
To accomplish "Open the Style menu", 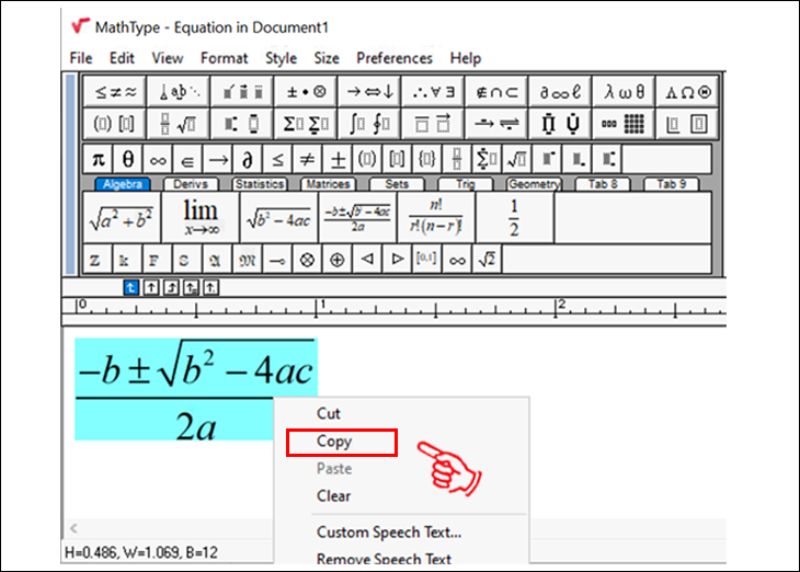I will click(x=281, y=58).
